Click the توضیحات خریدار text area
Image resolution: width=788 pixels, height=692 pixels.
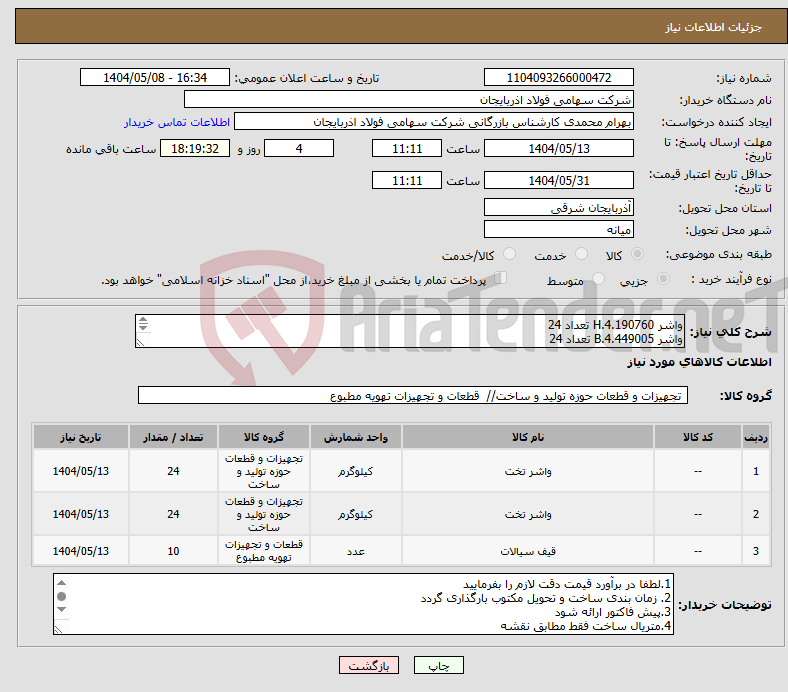(363, 604)
